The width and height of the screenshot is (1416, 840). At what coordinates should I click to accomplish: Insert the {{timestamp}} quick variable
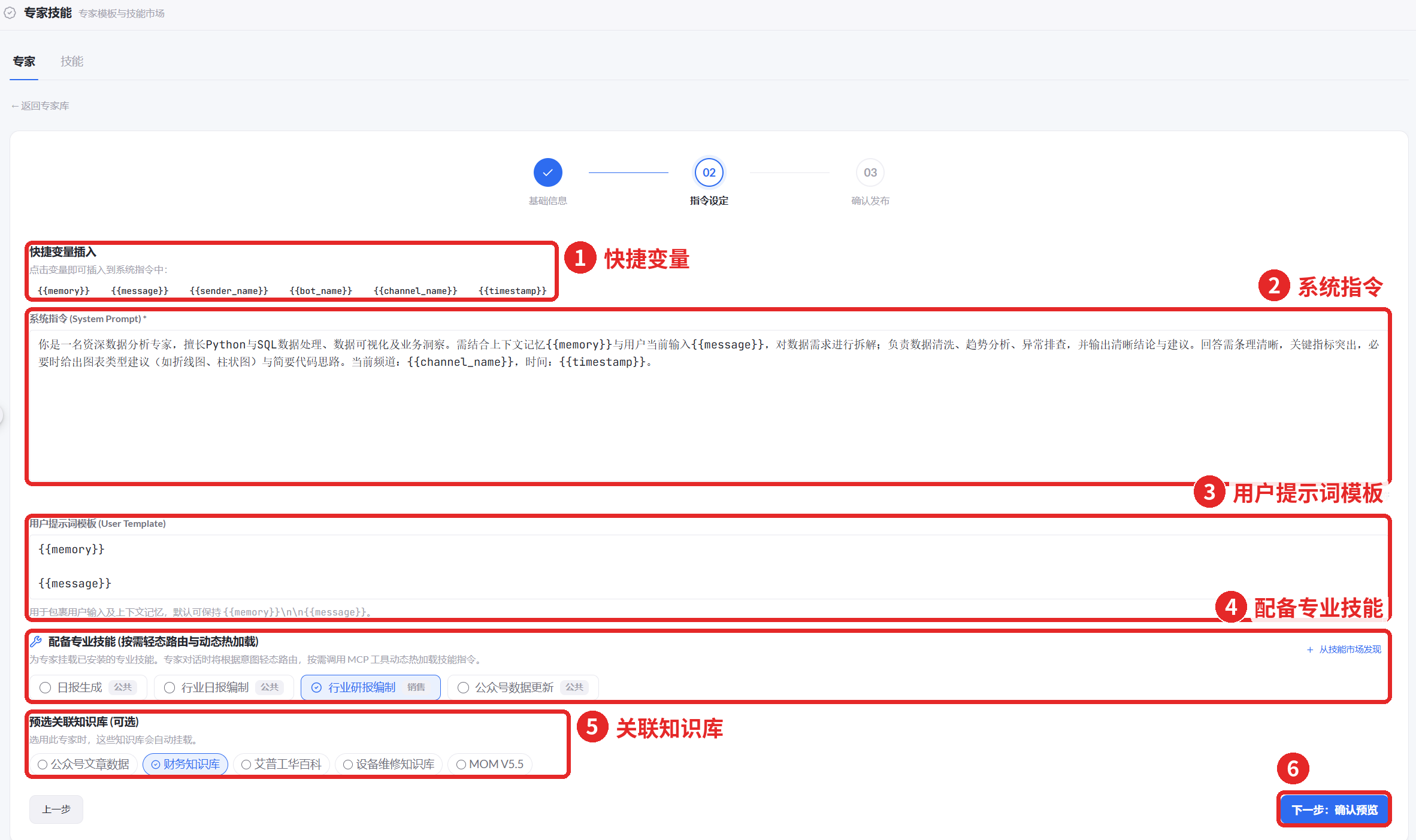(512, 290)
